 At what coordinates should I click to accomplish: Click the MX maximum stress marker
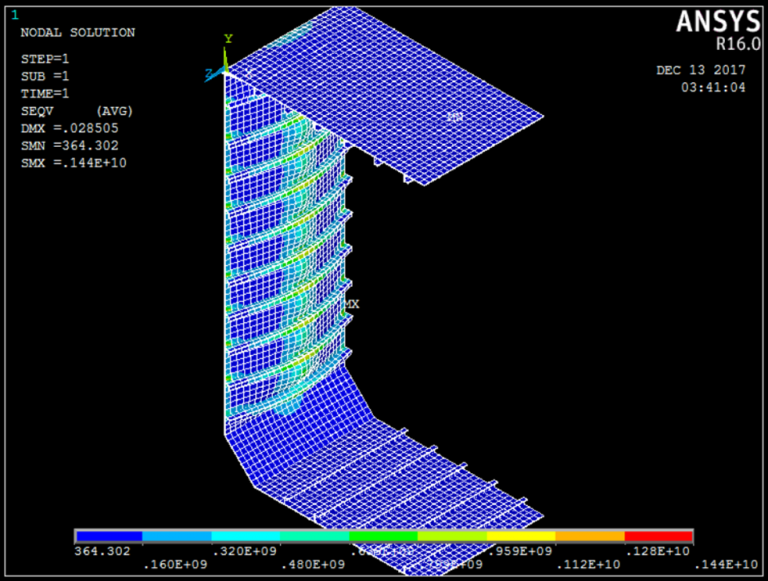352,302
